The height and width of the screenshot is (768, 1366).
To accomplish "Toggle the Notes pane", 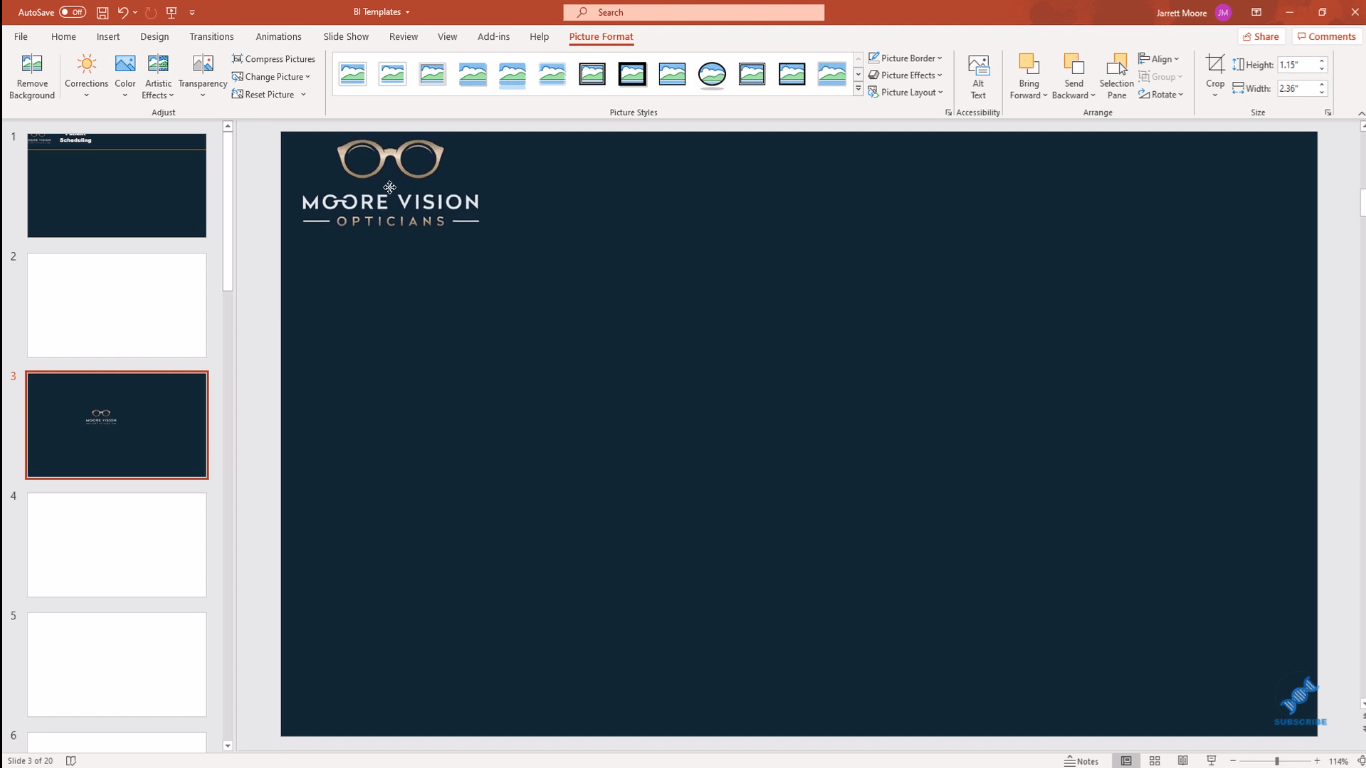I will point(1081,761).
